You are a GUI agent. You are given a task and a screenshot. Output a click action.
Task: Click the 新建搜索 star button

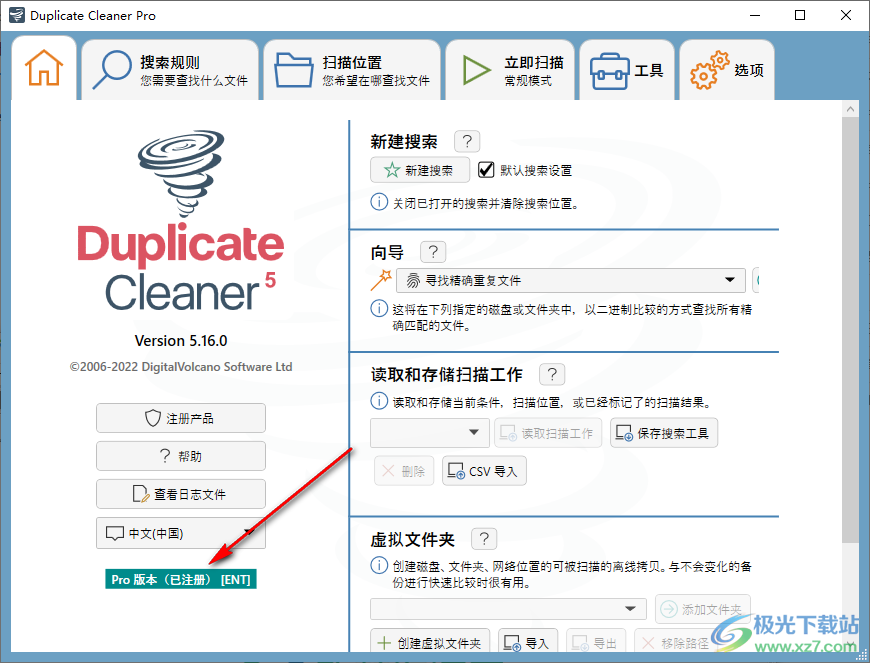click(x=420, y=170)
